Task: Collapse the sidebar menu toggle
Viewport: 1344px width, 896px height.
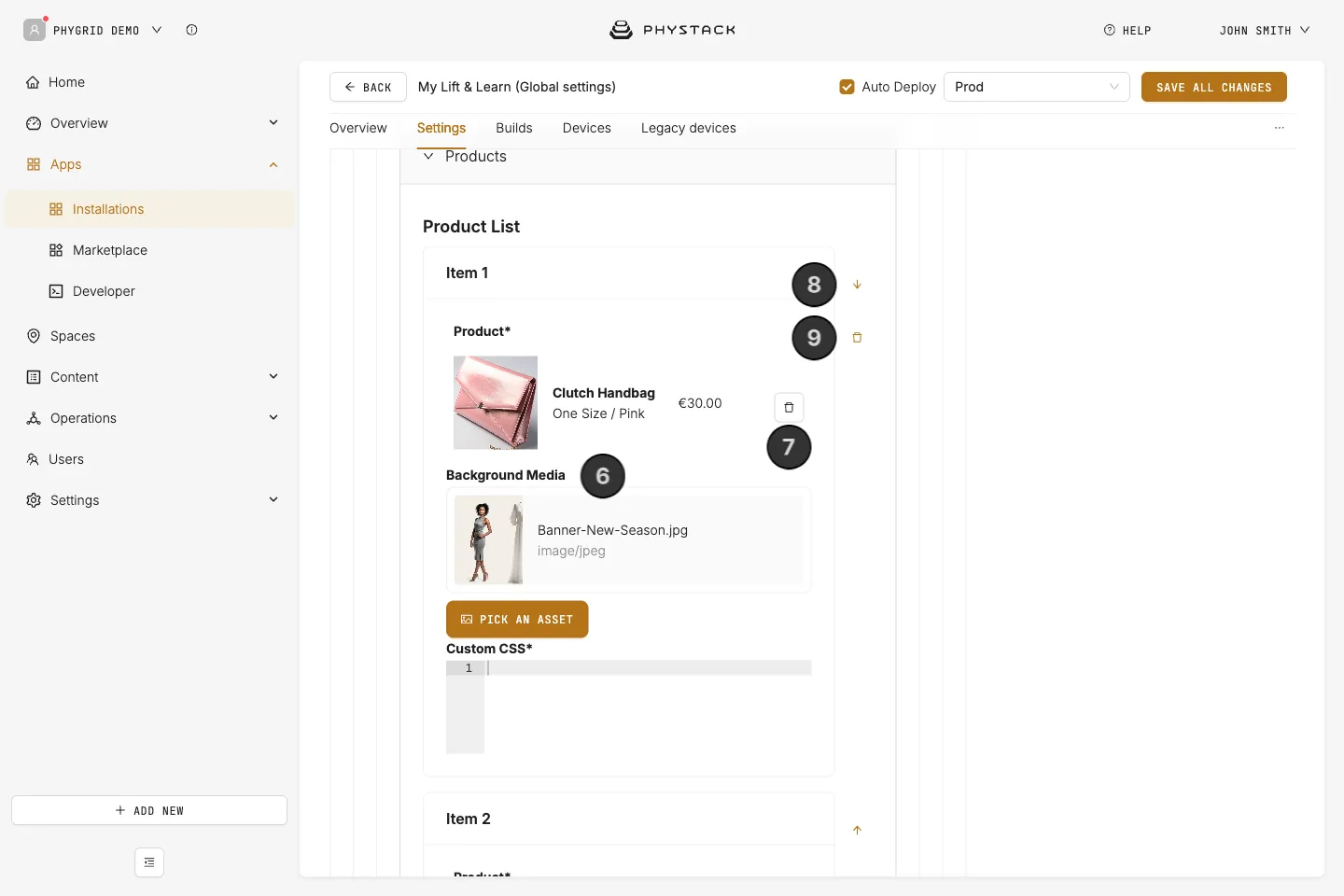Action: (x=149, y=862)
